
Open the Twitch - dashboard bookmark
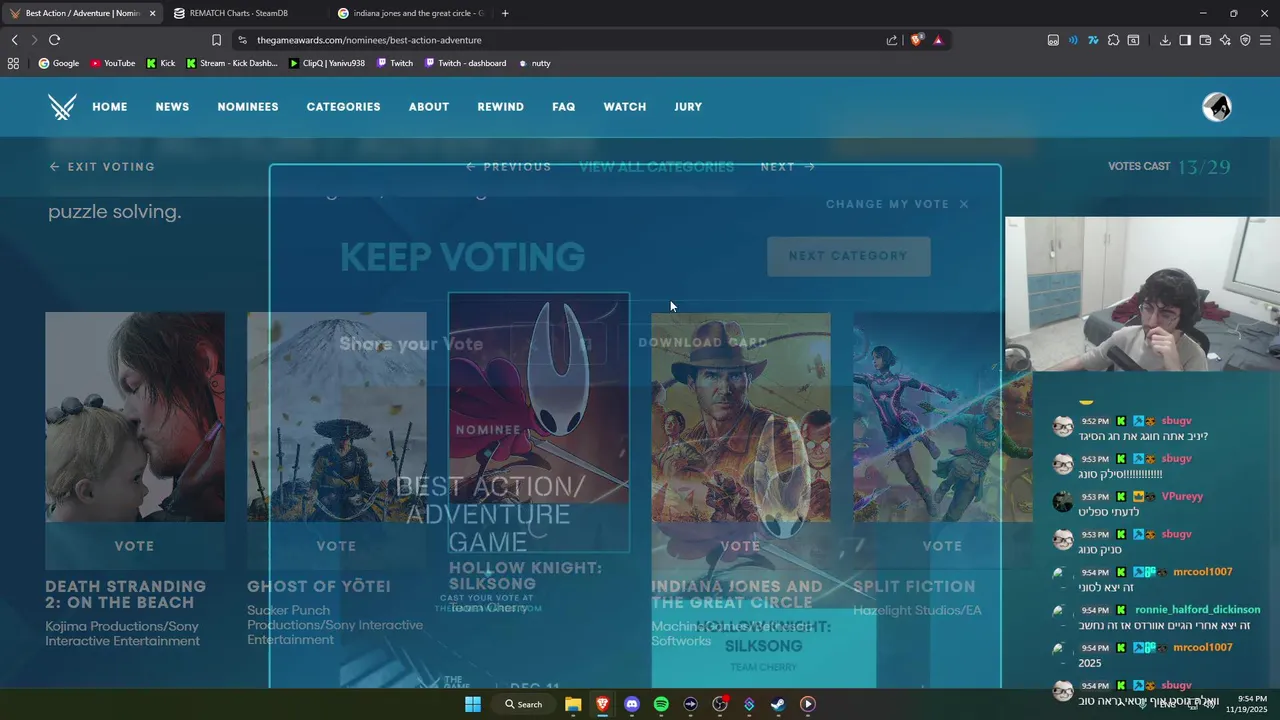click(x=465, y=63)
